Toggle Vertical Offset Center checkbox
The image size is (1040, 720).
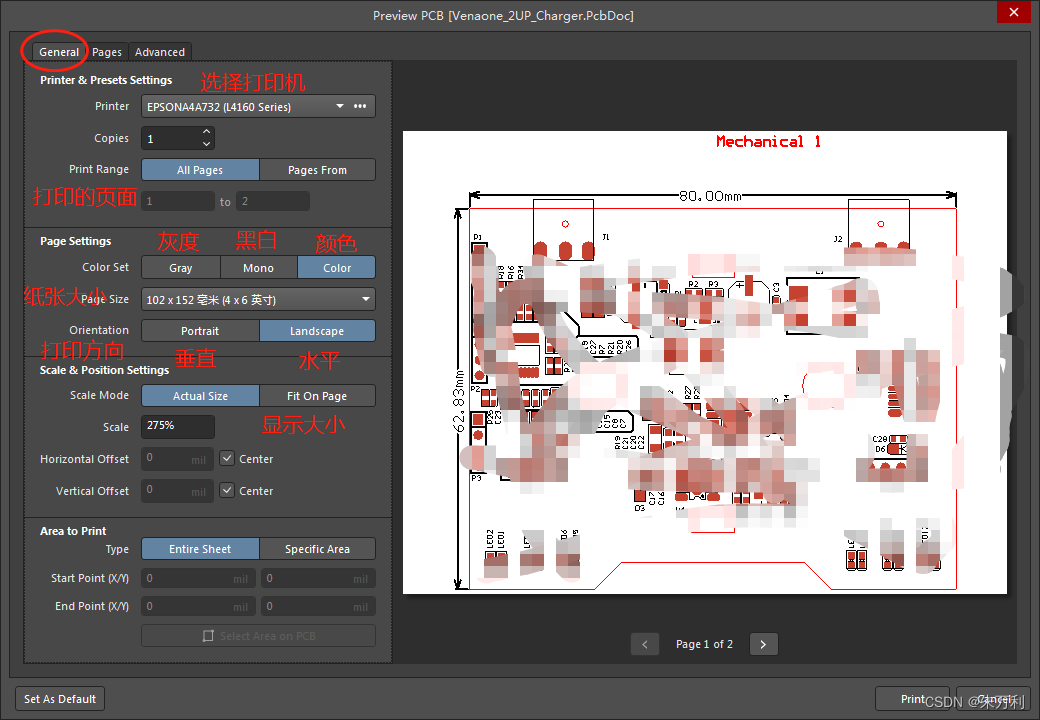227,491
